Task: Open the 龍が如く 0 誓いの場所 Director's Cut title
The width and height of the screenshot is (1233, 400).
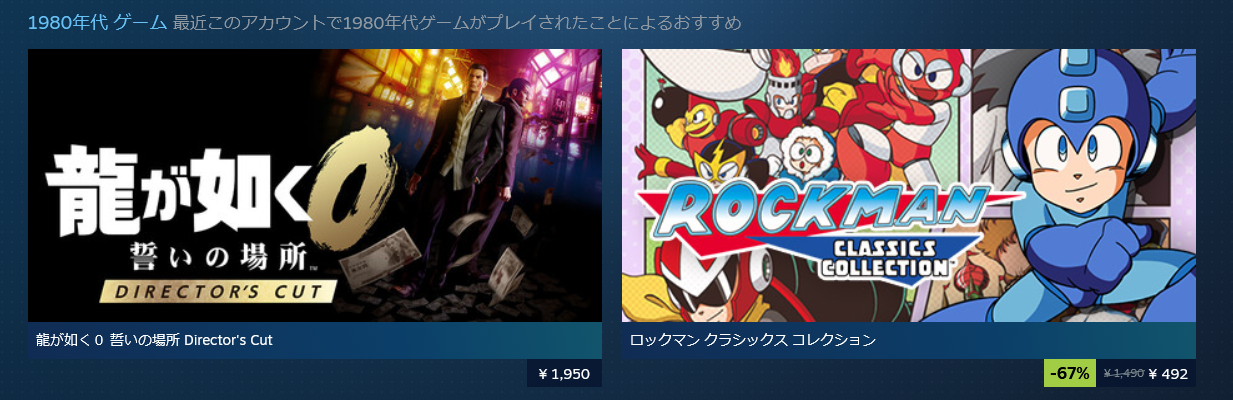Action: [x=152, y=341]
